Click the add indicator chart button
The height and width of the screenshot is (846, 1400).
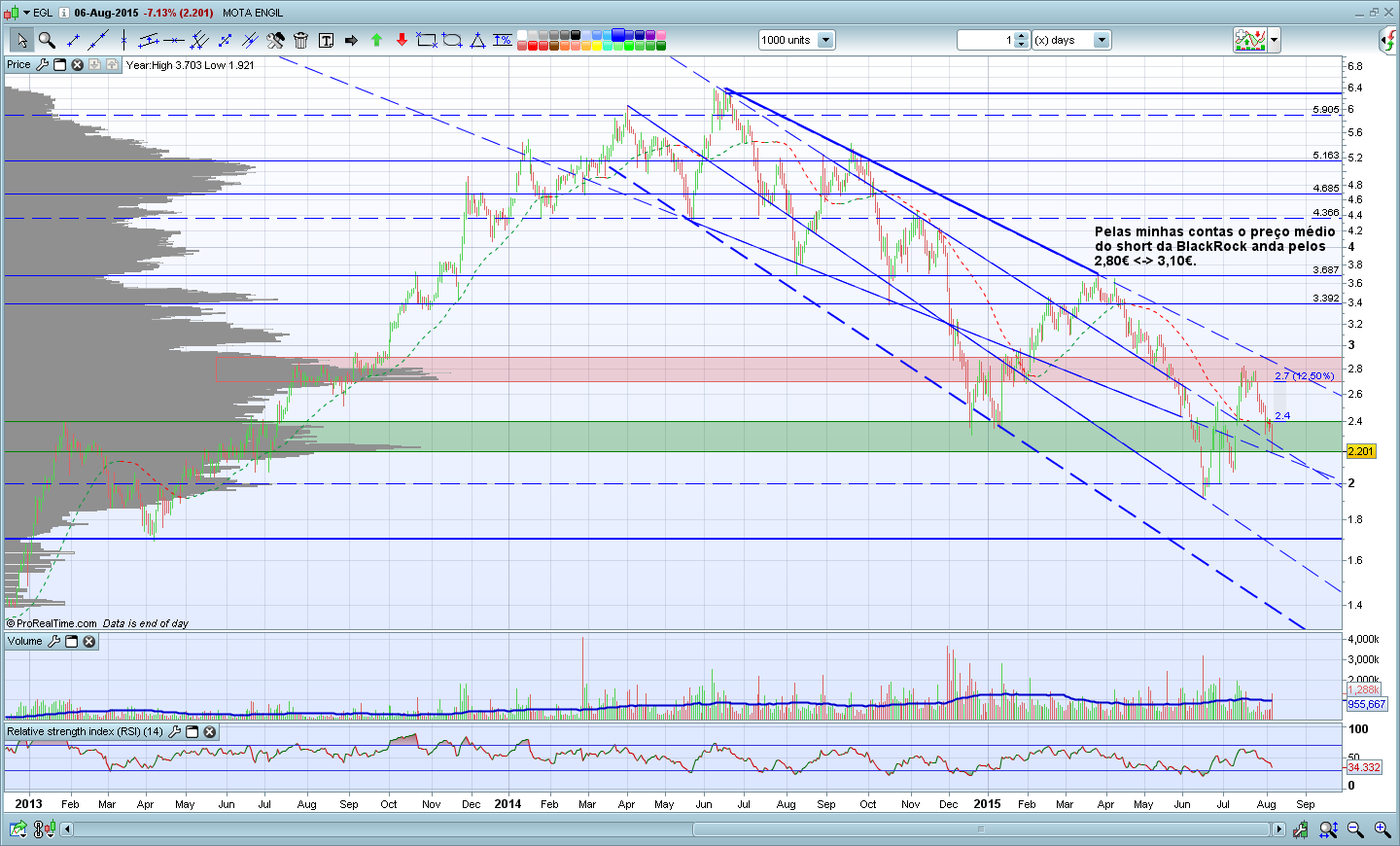pyautogui.click(x=1250, y=40)
